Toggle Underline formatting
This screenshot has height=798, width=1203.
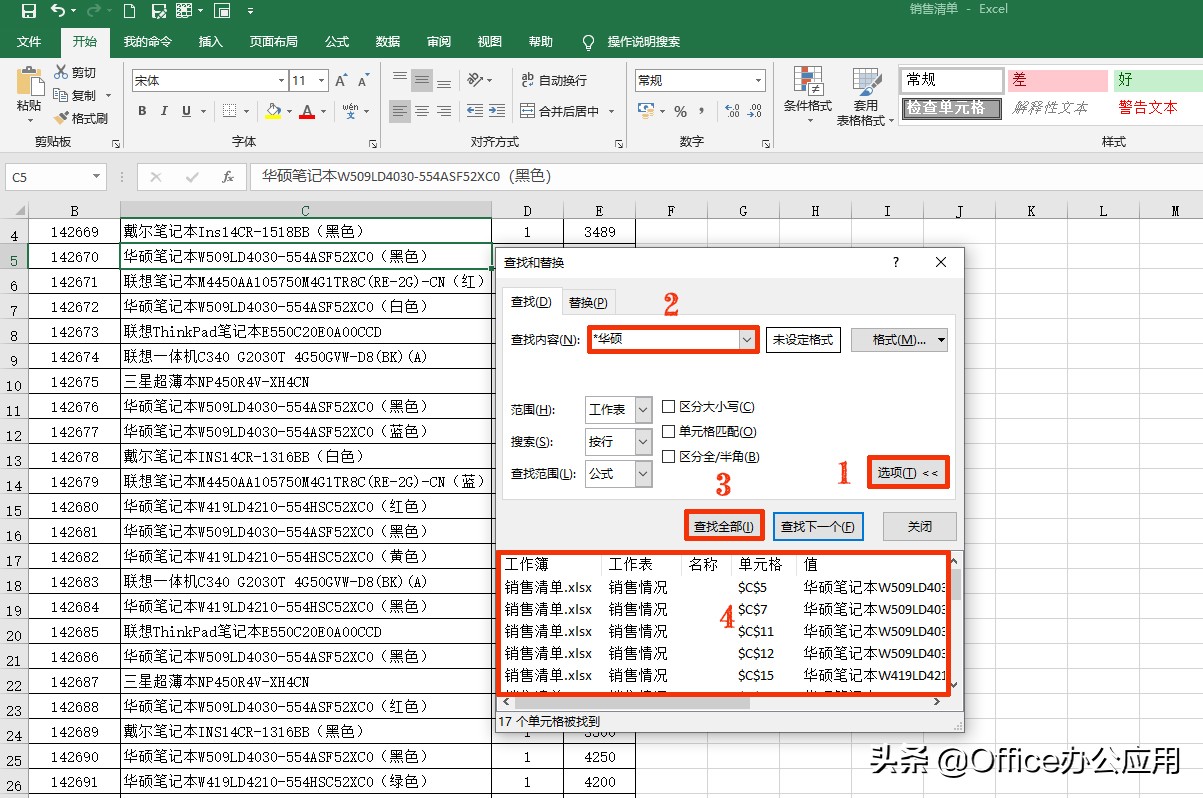(186, 111)
